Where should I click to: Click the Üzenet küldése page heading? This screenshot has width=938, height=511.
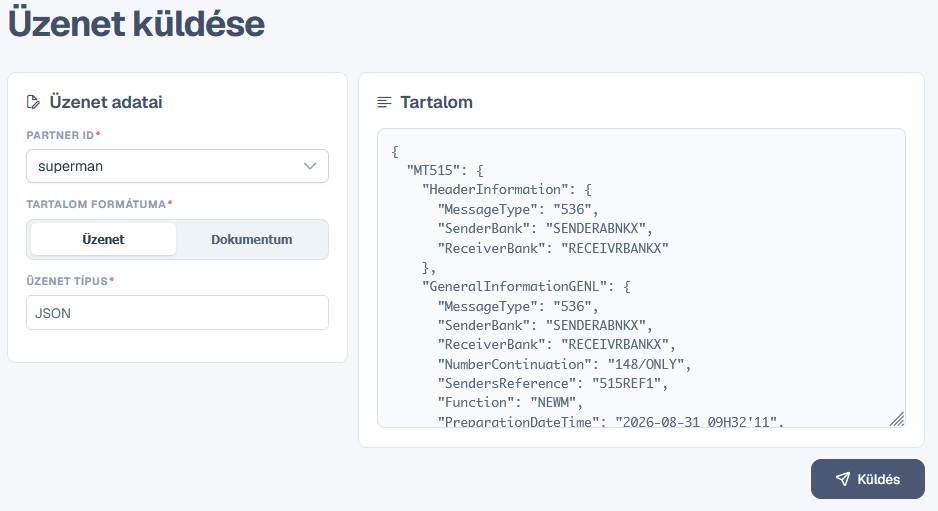click(136, 24)
